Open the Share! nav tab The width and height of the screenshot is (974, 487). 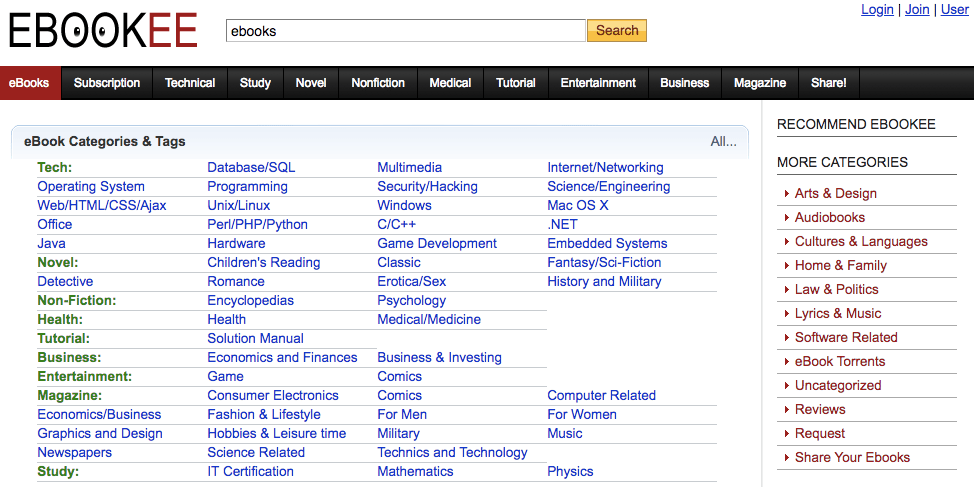829,83
